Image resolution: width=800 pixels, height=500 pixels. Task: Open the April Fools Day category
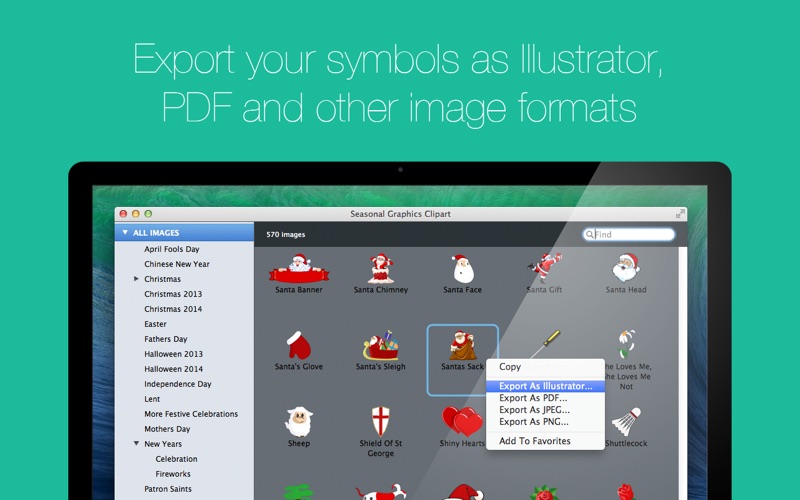pyautogui.click(x=171, y=249)
